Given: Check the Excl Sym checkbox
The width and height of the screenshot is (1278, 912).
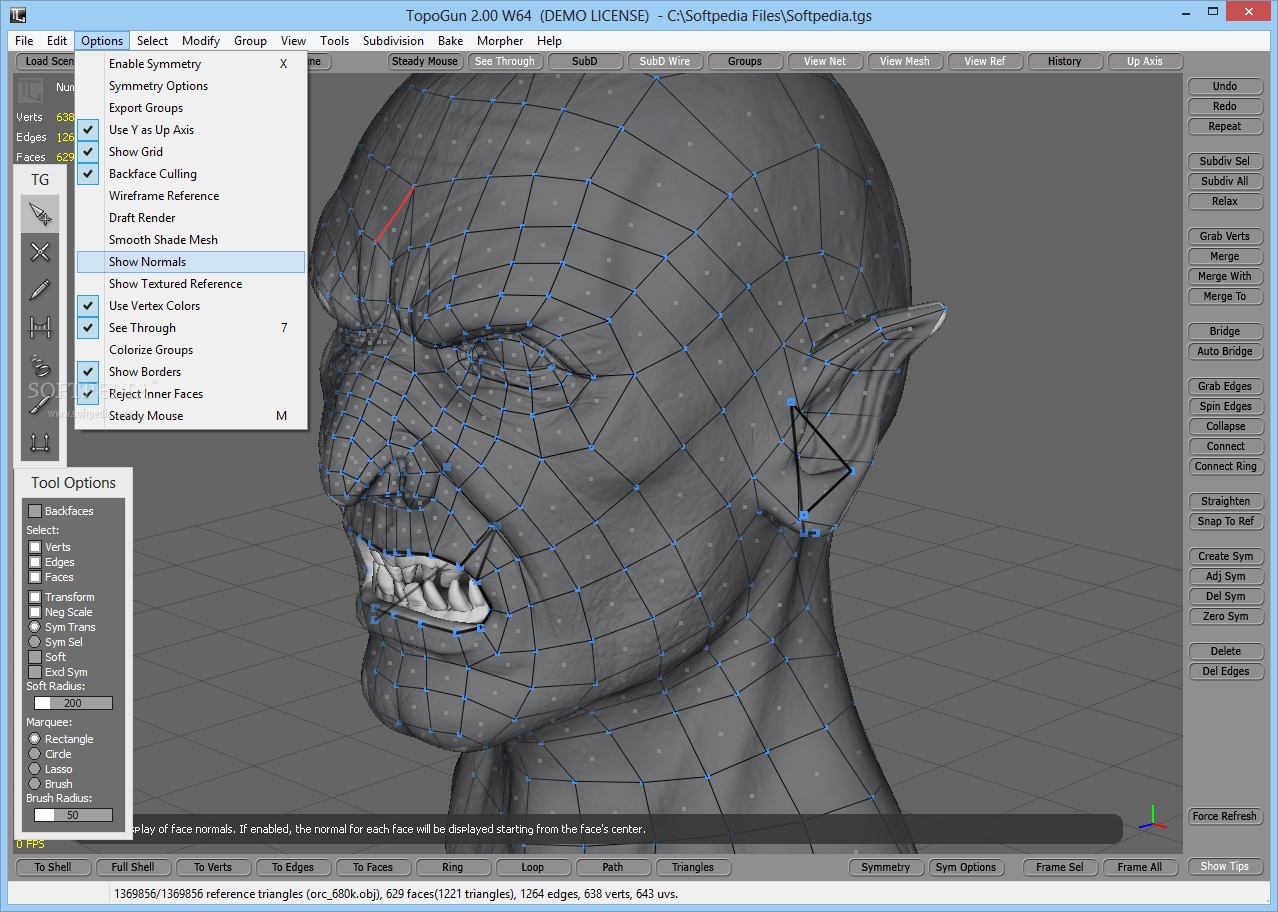Looking at the screenshot, I should point(35,672).
